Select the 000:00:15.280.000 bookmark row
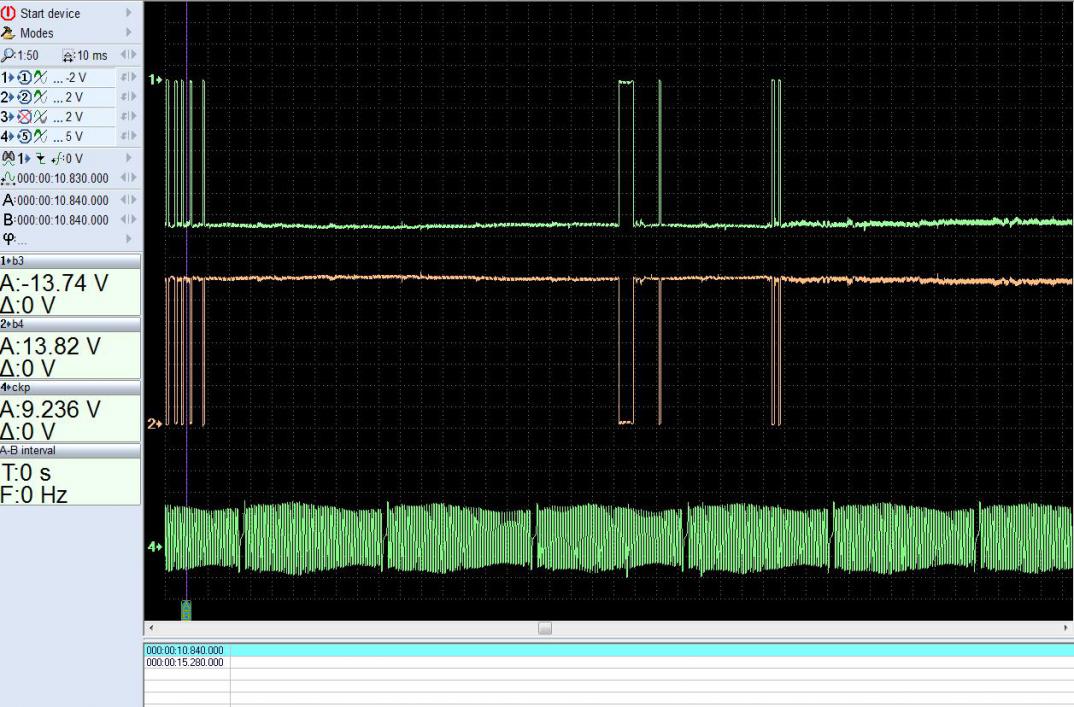Screen dimensions: 1074x707 click(x=609, y=662)
